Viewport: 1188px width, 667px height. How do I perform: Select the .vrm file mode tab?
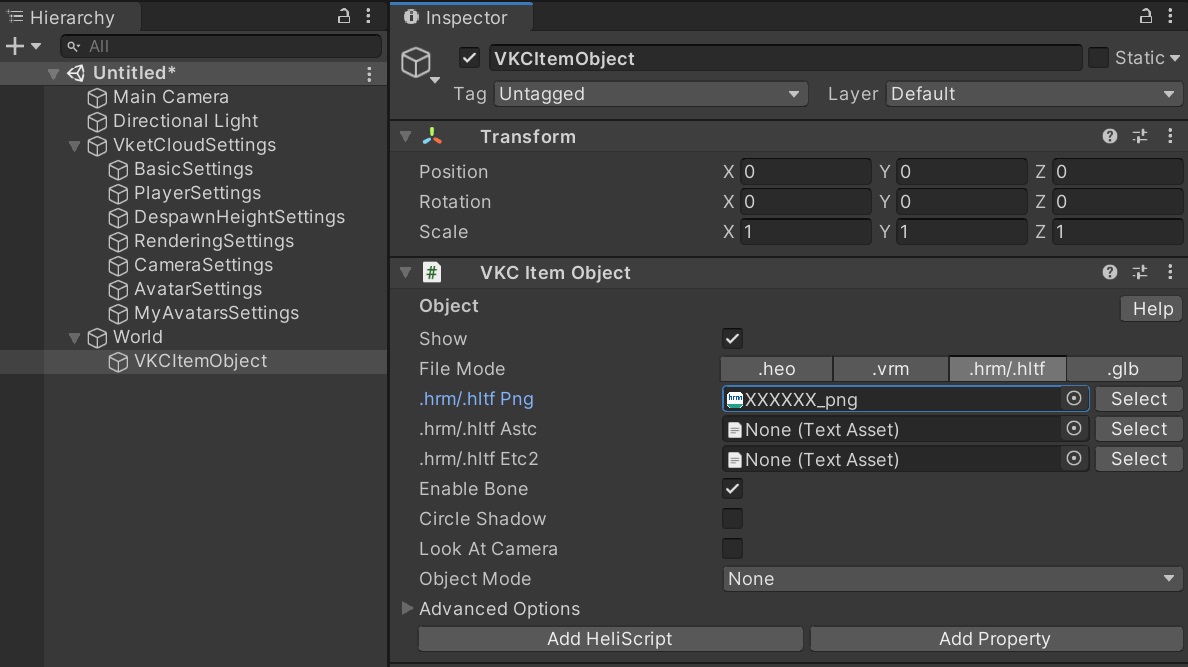889,368
